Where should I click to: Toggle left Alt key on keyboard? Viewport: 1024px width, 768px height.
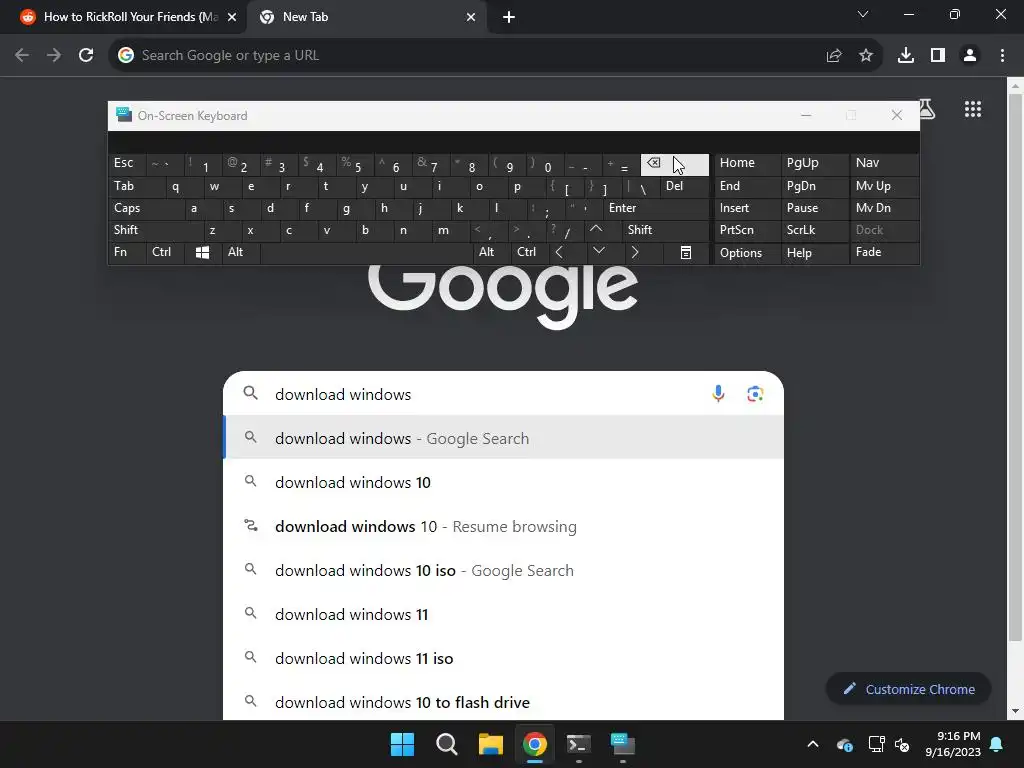(241, 252)
